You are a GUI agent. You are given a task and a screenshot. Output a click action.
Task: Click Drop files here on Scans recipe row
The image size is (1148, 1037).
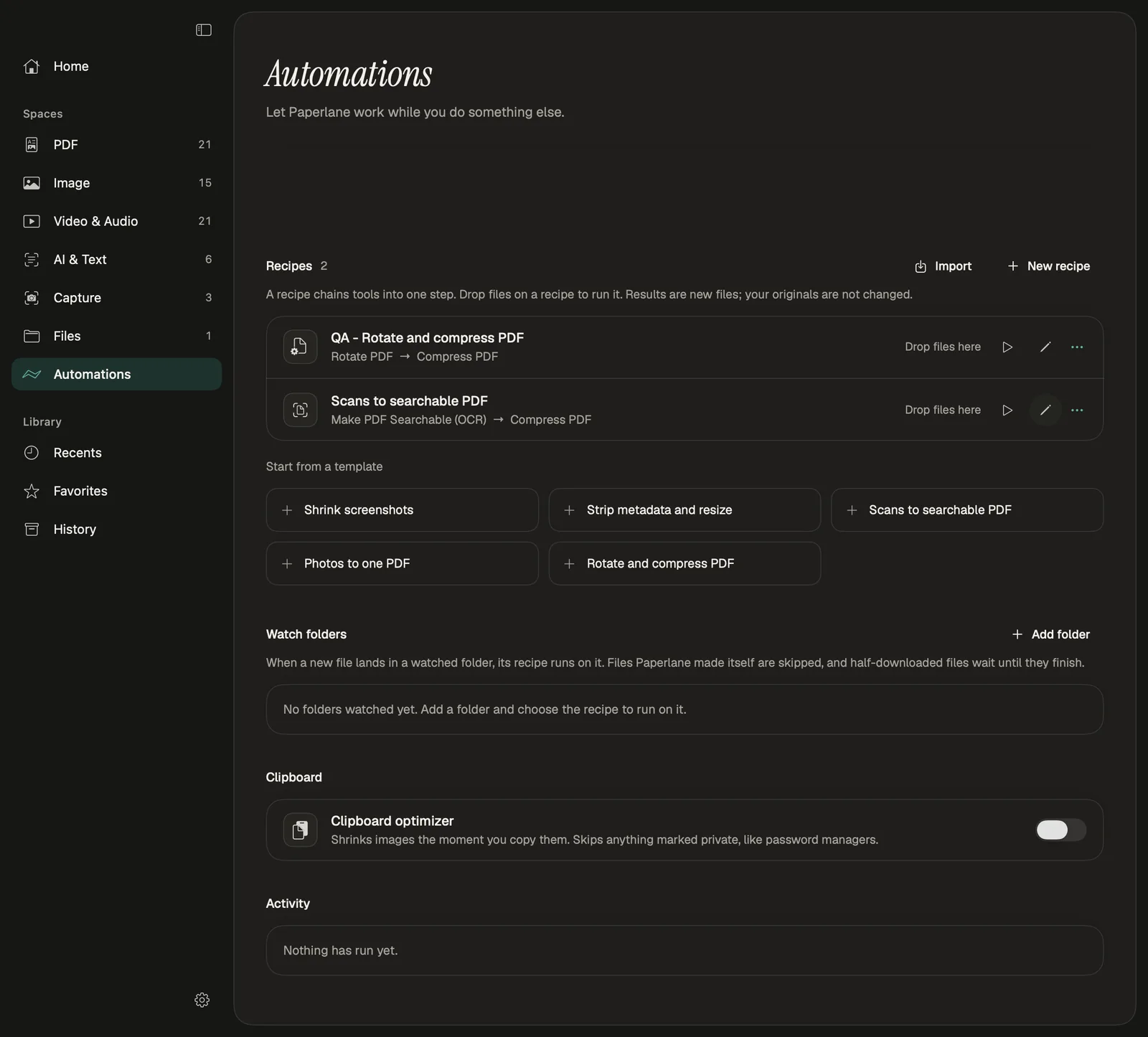[942, 410]
